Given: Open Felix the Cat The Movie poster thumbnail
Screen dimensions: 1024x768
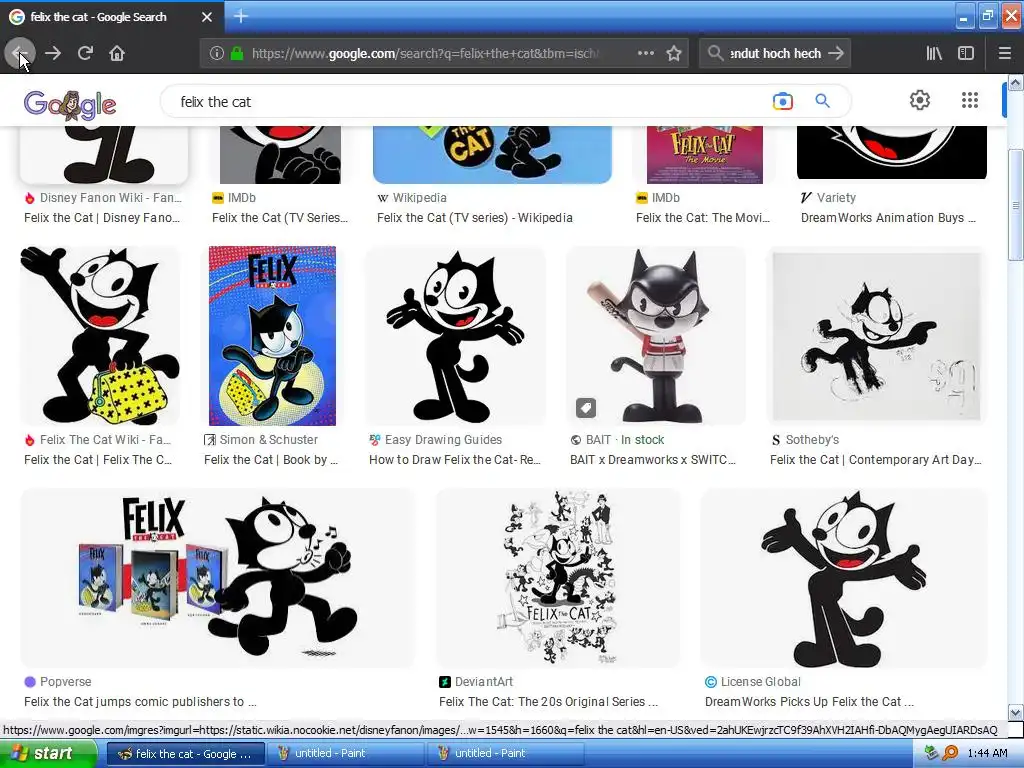Looking at the screenshot, I should [x=705, y=155].
